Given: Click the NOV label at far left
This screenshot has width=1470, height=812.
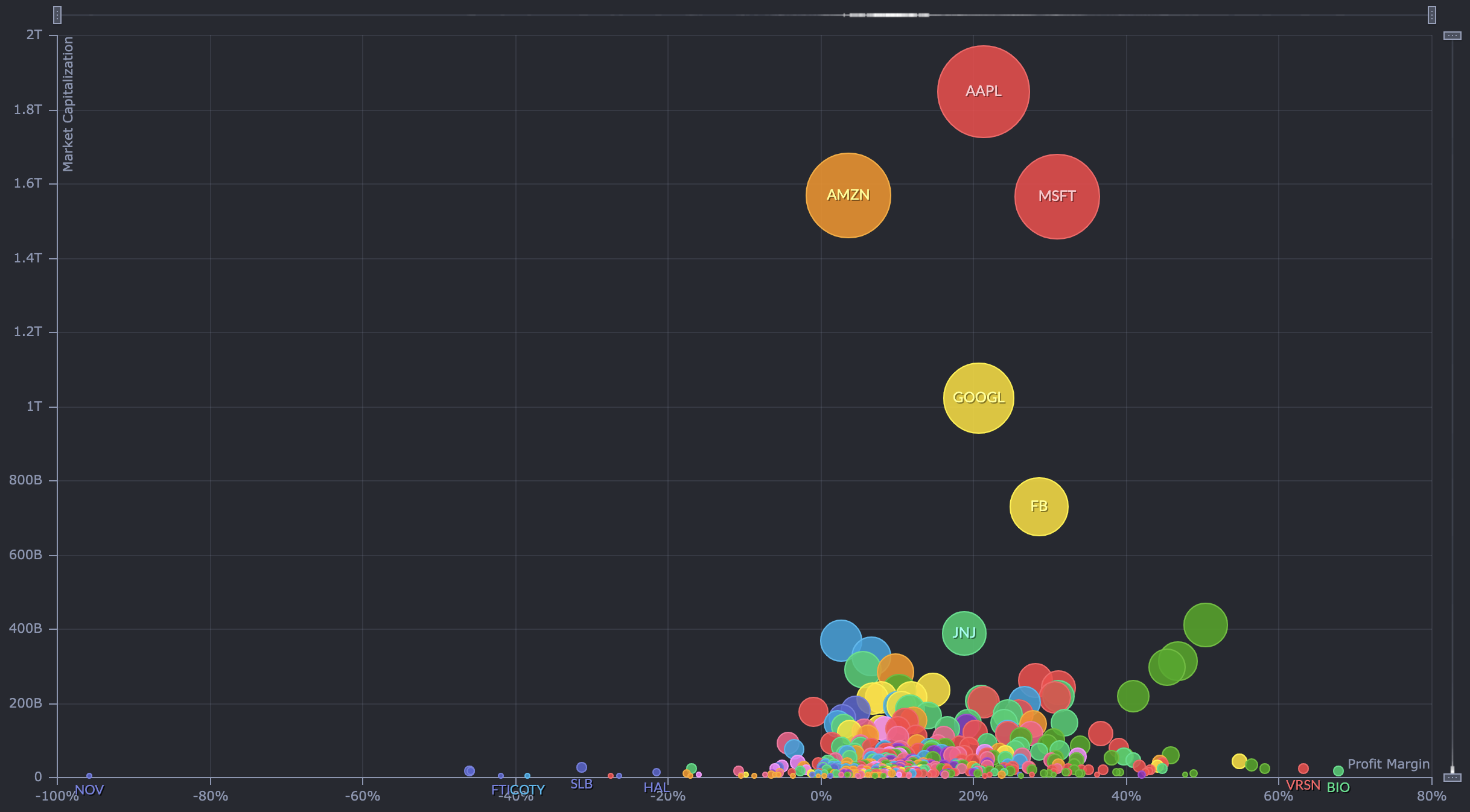Looking at the screenshot, I should tap(89, 790).
